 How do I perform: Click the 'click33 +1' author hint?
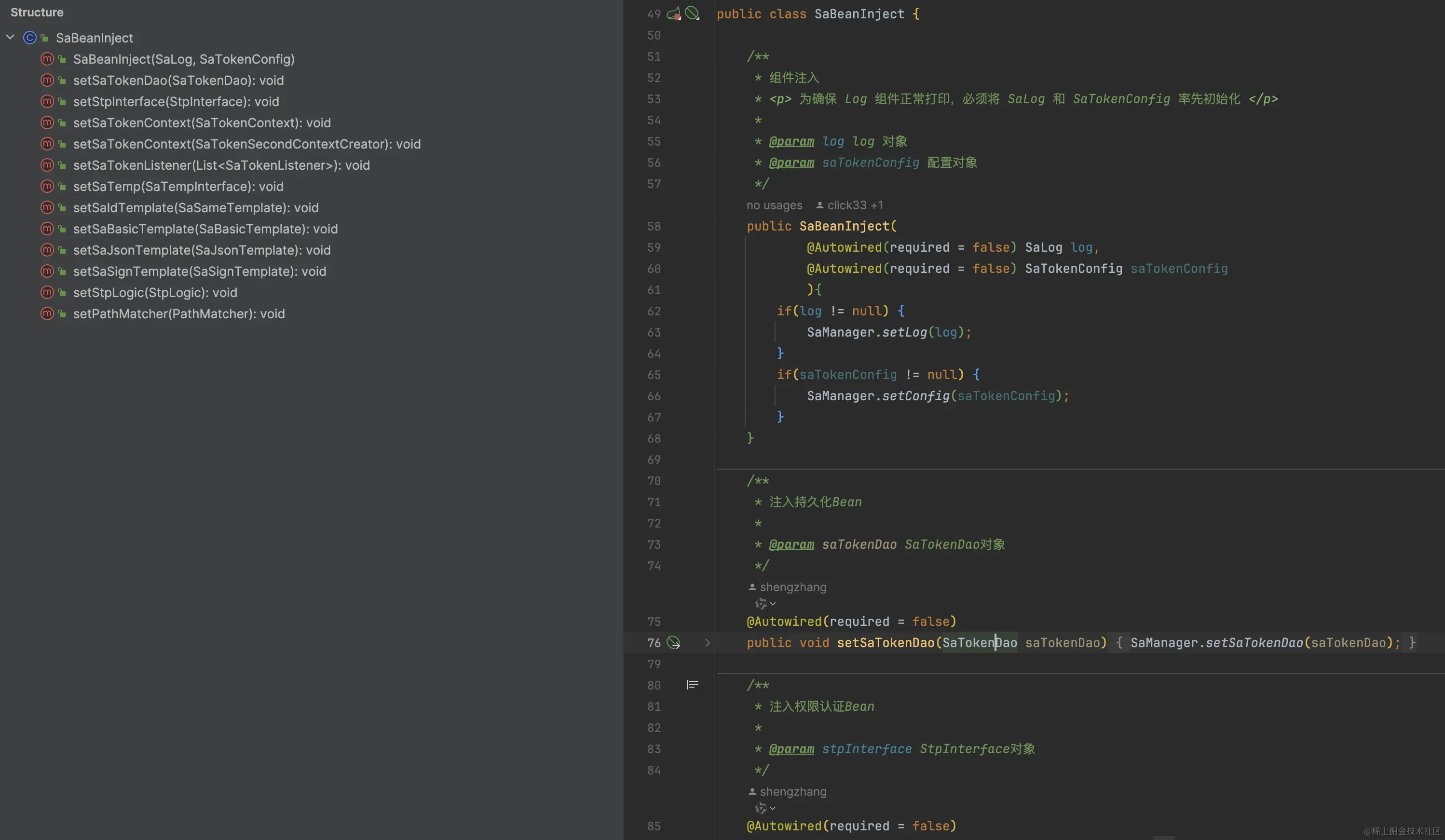(854, 205)
